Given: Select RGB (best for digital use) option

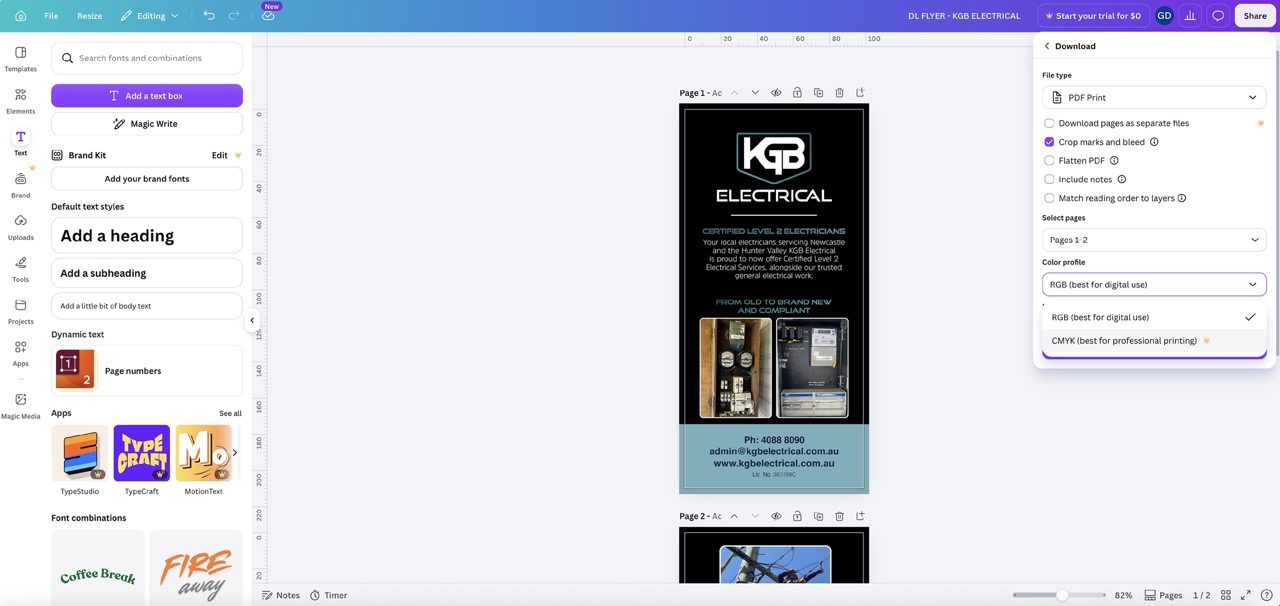Looking at the screenshot, I should tap(1154, 317).
